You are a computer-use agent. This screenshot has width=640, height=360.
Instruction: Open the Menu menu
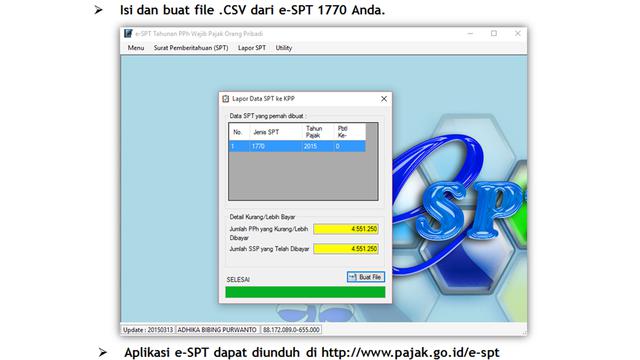tap(136, 48)
